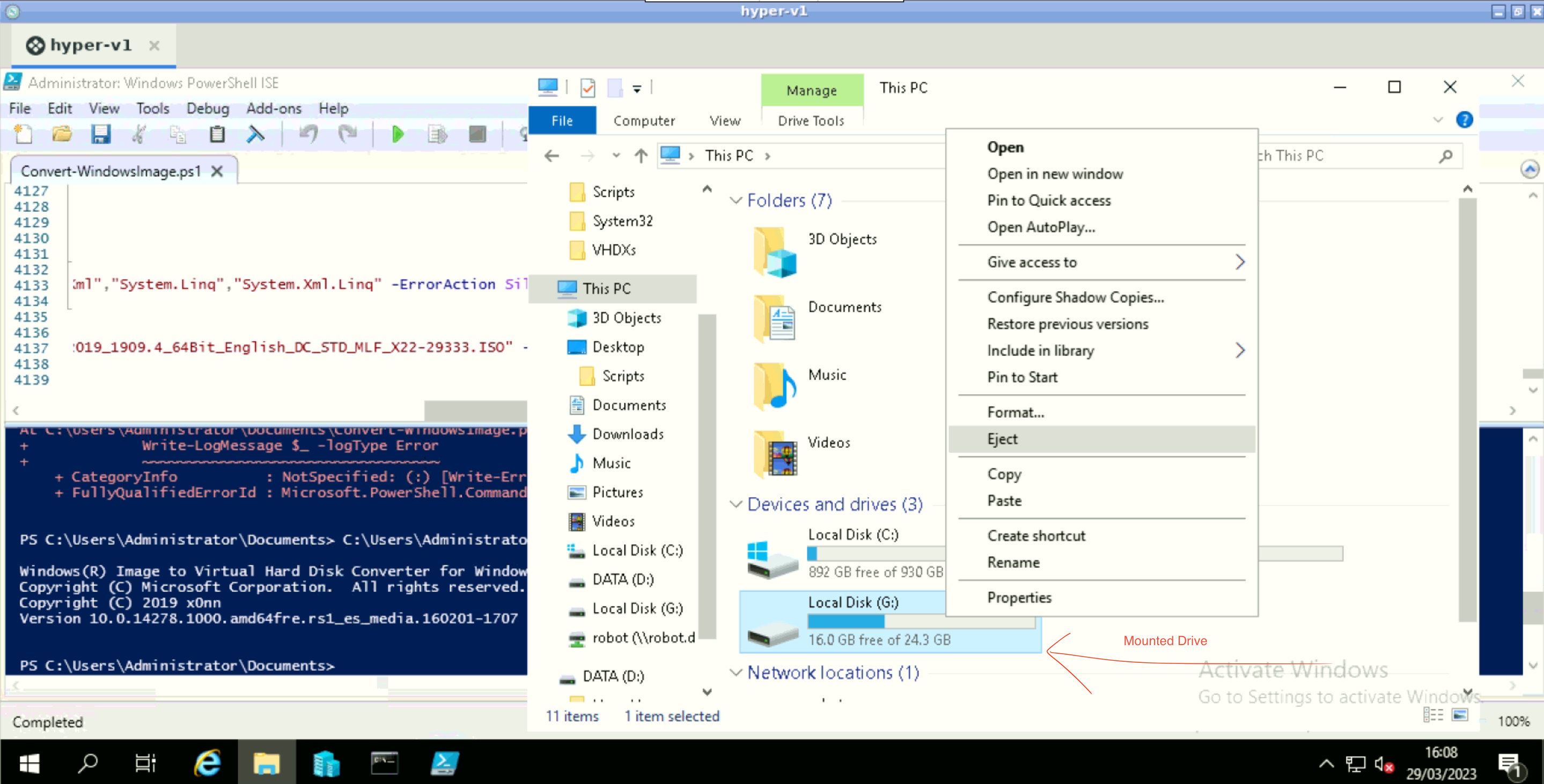Select the Local Disk (C:) drive tile
1544x784 pixels.
844,553
